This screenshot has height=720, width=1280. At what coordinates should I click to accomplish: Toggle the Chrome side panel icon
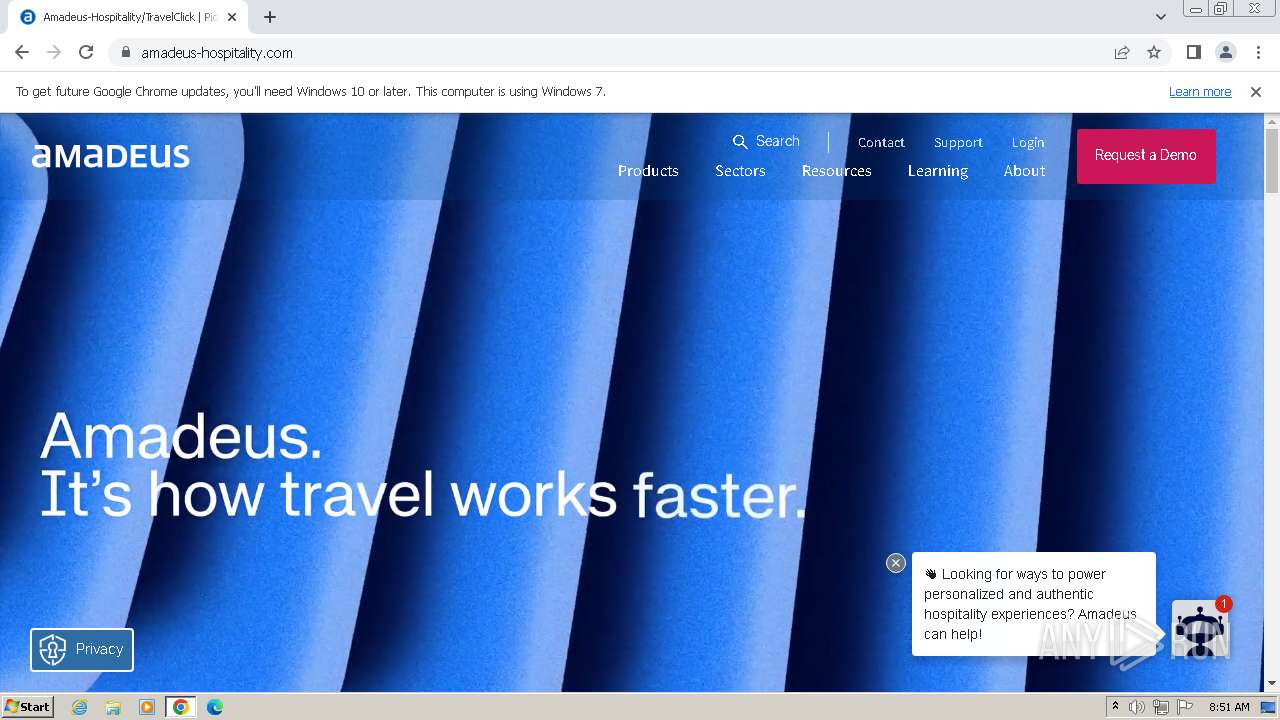(1194, 52)
